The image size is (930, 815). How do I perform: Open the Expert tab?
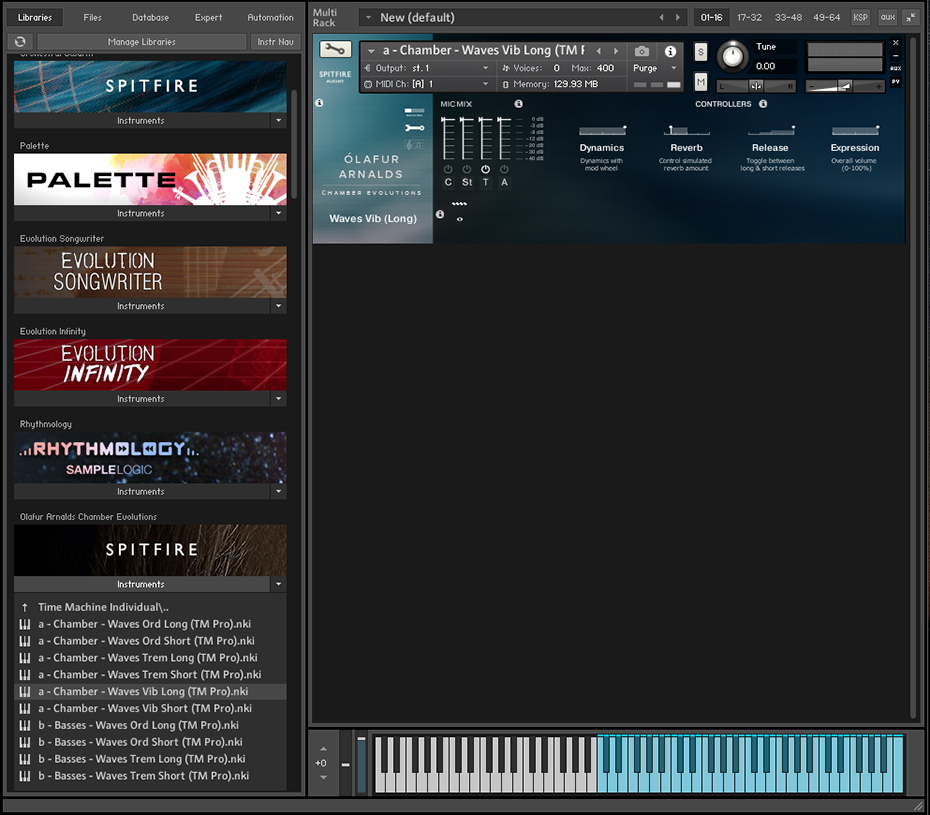pyautogui.click(x=209, y=18)
